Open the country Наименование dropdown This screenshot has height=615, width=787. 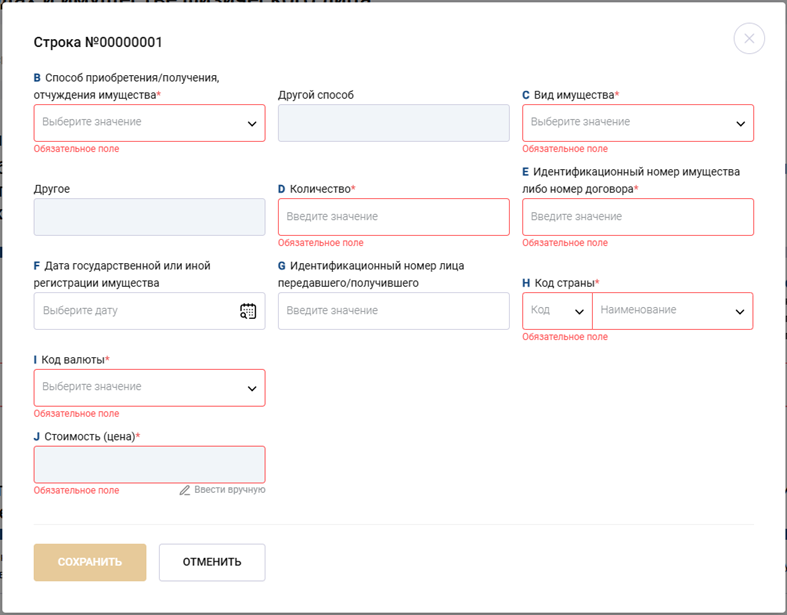pyautogui.click(x=672, y=311)
